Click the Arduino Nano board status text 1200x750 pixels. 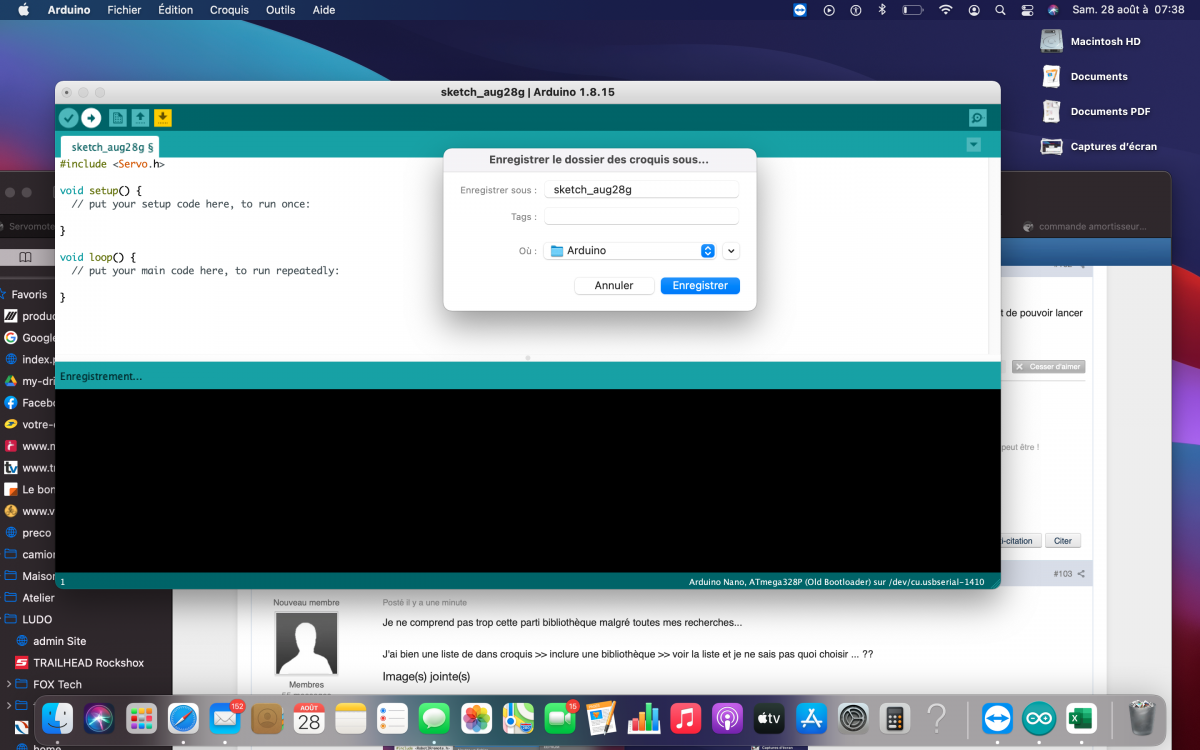(x=836, y=582)
